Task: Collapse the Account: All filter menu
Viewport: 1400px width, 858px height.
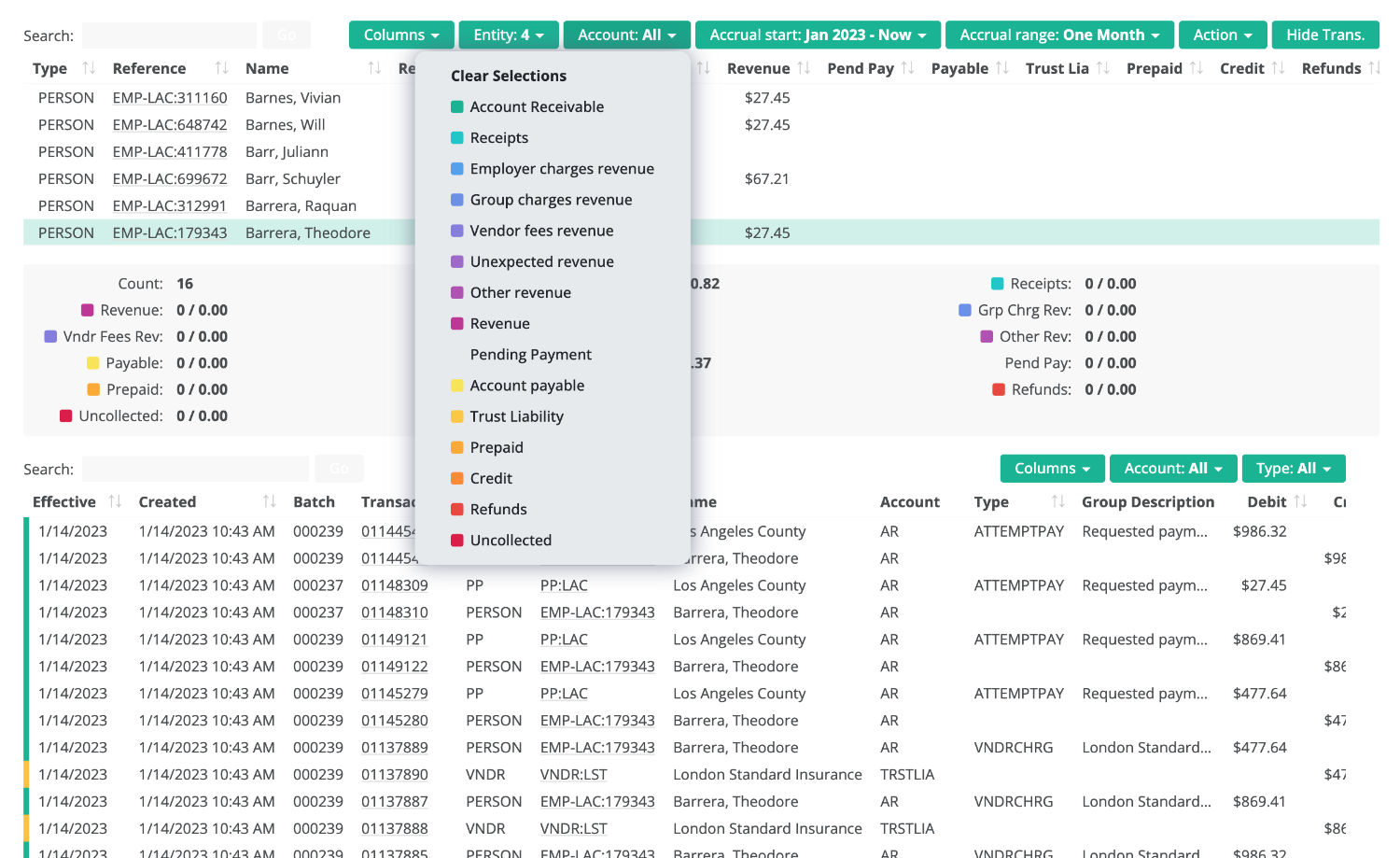Action: coord(627,35)
